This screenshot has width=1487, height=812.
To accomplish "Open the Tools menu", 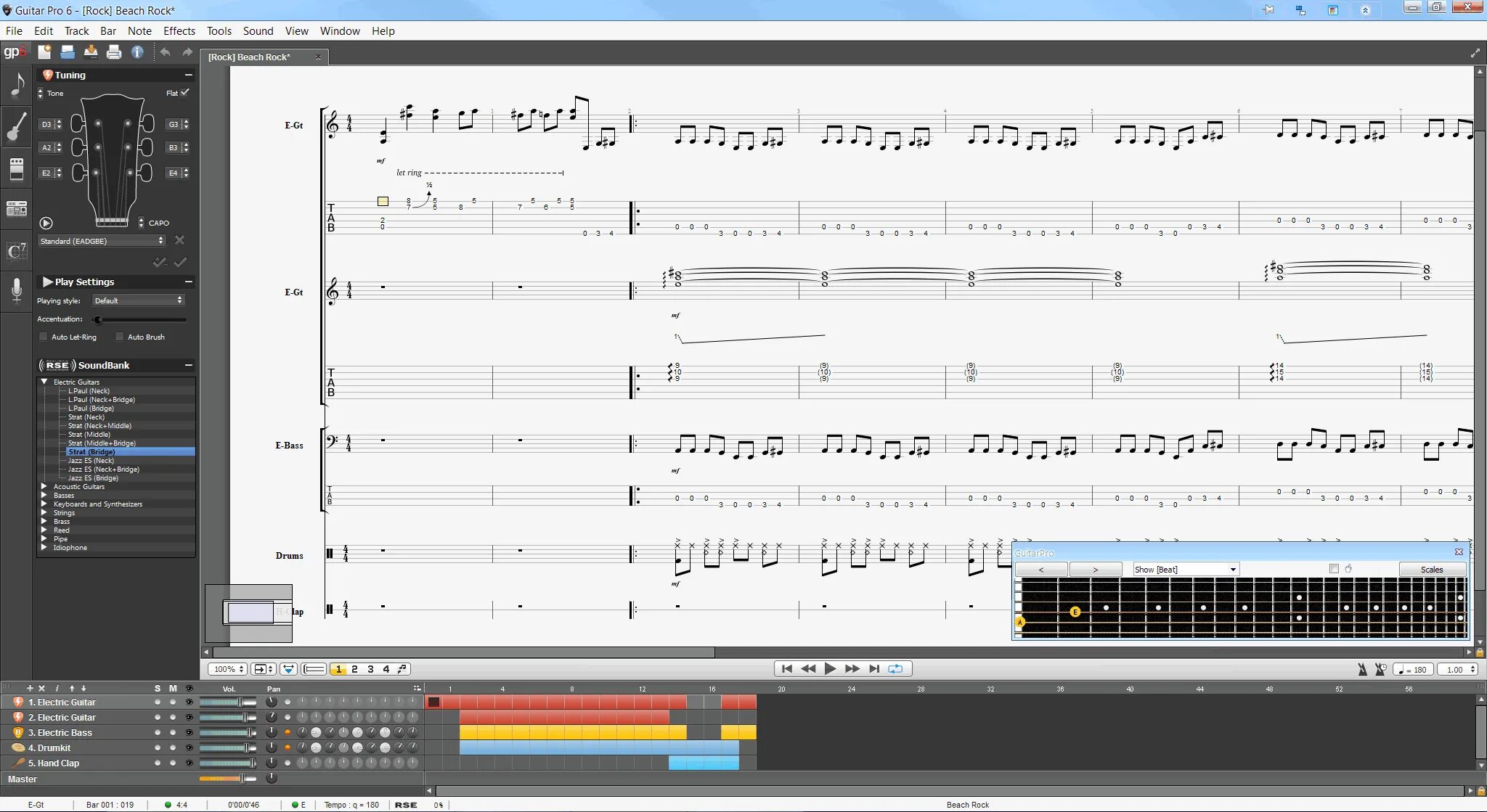I will (x=219, y=30).
